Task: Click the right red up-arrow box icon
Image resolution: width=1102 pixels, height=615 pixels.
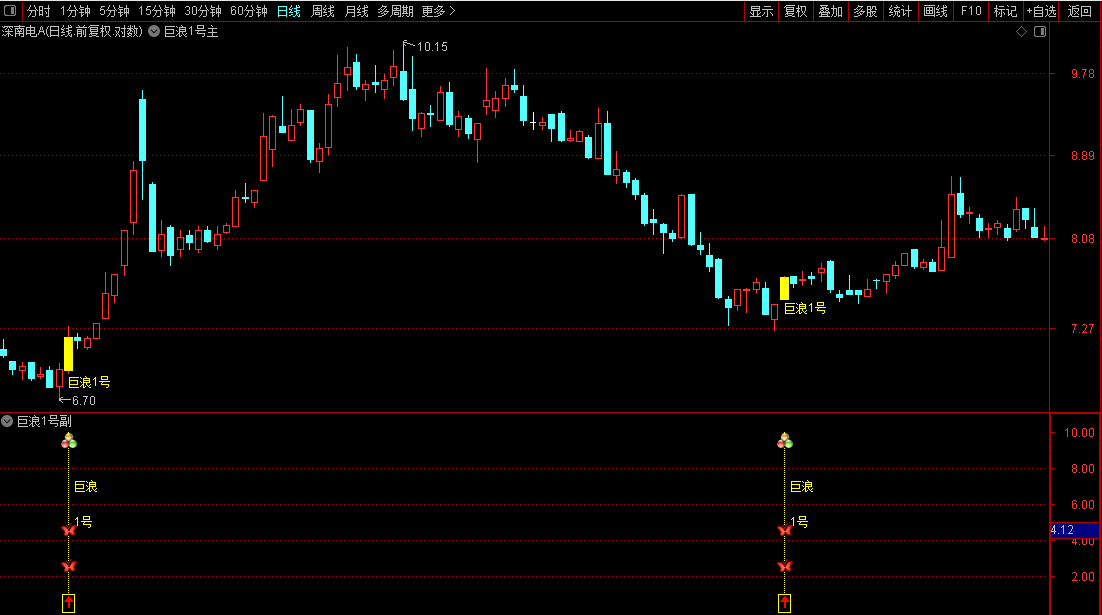Action: (x=784, y=603)
